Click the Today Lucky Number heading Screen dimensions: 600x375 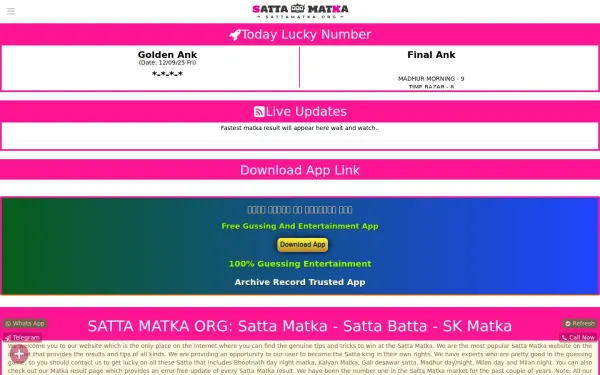306,34
